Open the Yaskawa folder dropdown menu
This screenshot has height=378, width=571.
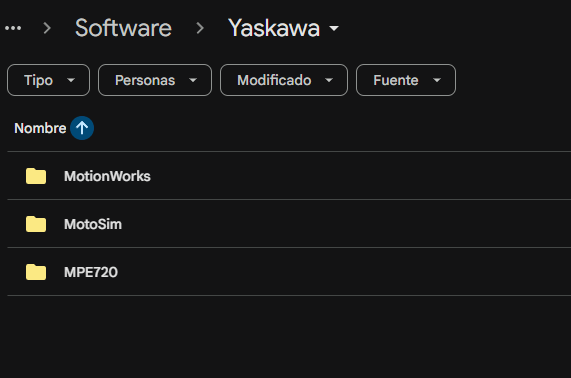pos(283,28)
